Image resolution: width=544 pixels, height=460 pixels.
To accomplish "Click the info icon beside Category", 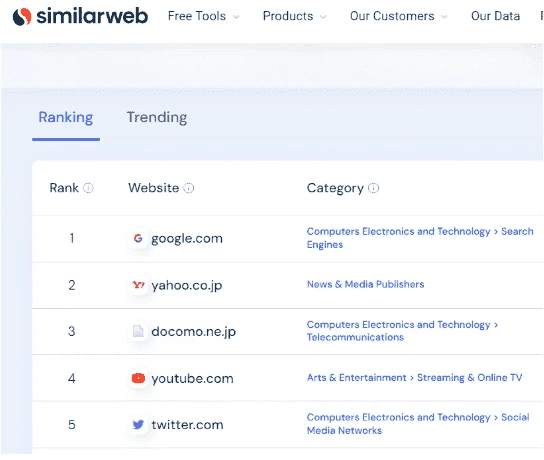I will (x=373, y=188).
